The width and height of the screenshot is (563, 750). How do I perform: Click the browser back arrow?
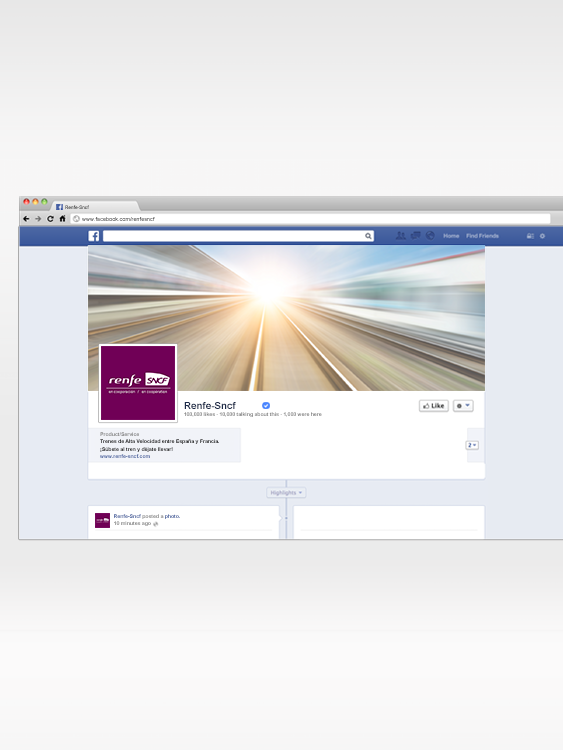[26, 219]
